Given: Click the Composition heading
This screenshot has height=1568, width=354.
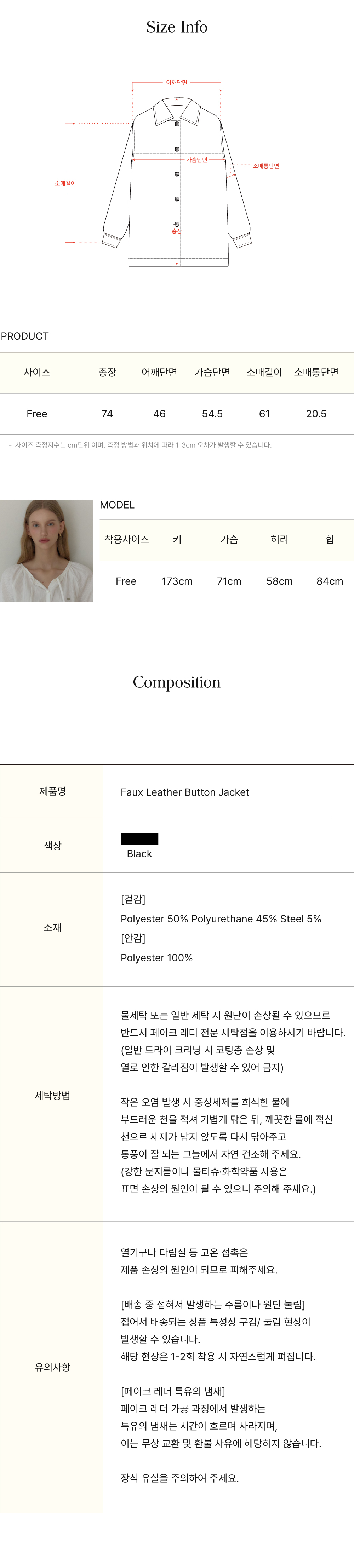Looking at the screenshot, I should (x=177, y=682).
